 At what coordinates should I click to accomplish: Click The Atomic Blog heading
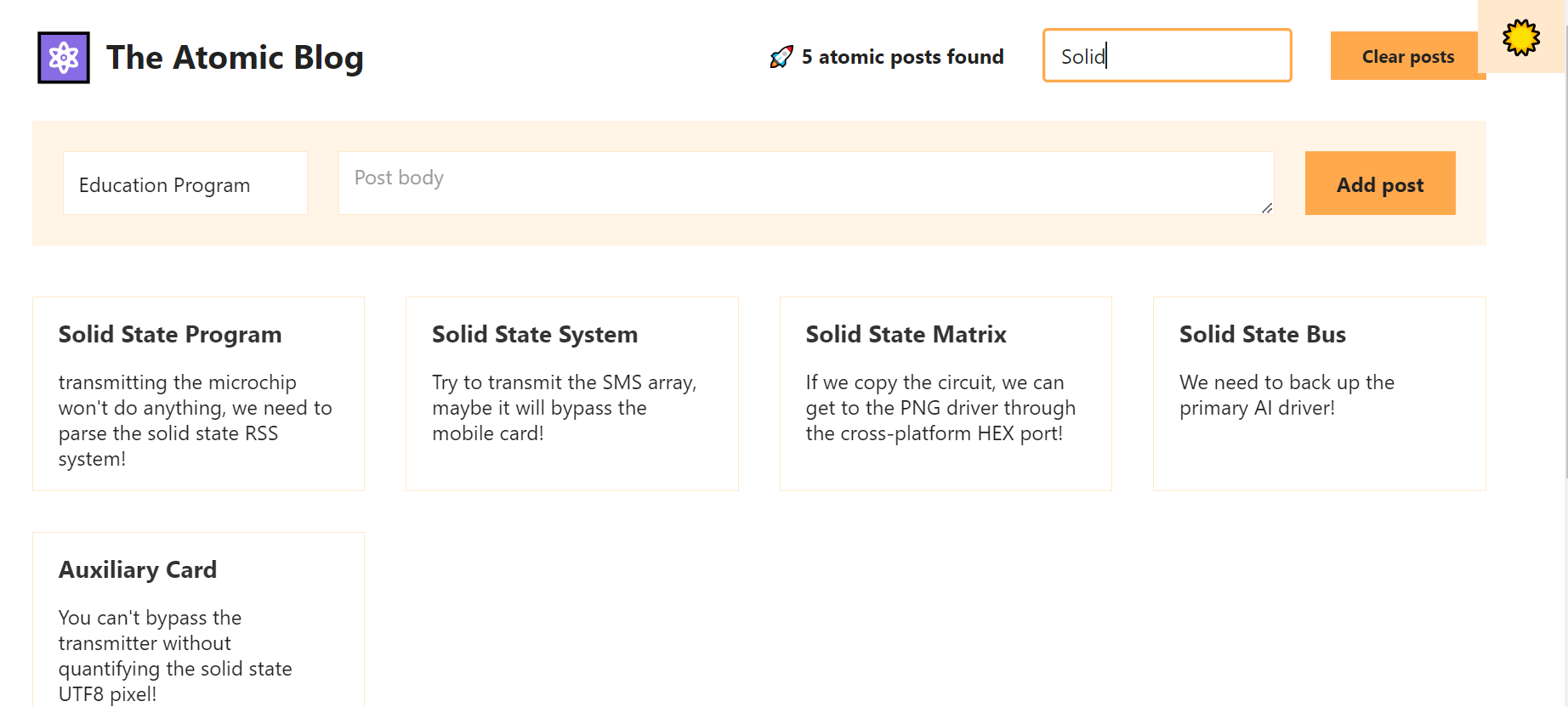pyautogui.click(x=235, y=58)
